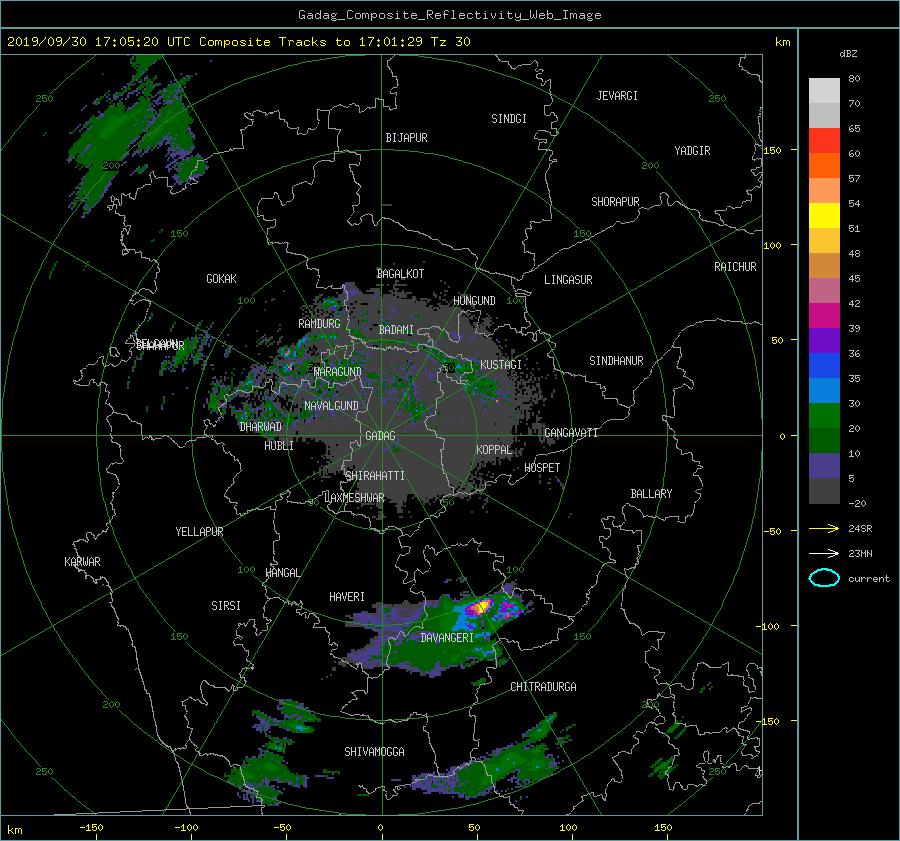This screenshot has height=841, width=900.
Task: Click the Gadag_Composite_Reflectivity_Web_Image title
Action: (449, 15)
